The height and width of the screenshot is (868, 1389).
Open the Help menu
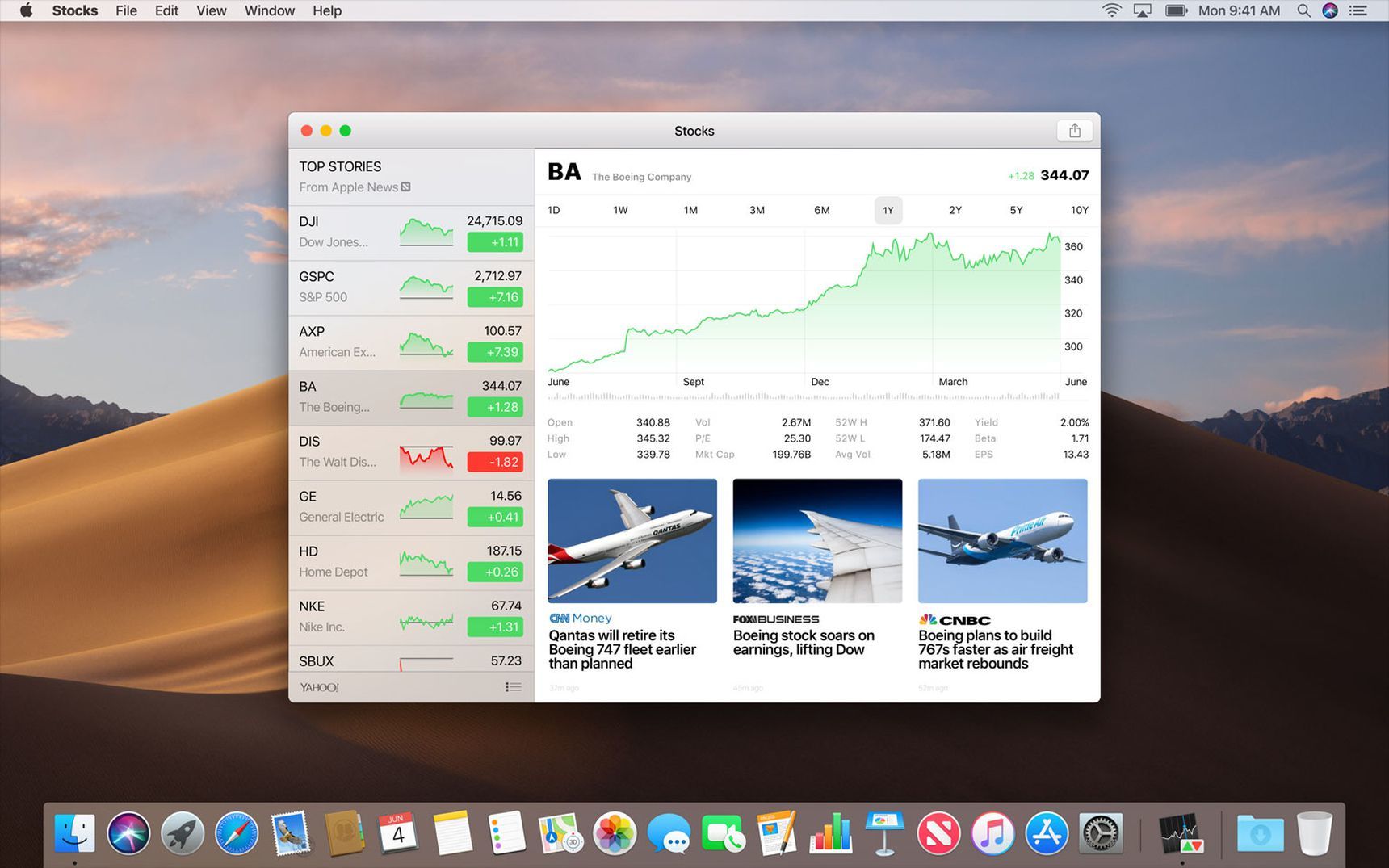(327, 10)
